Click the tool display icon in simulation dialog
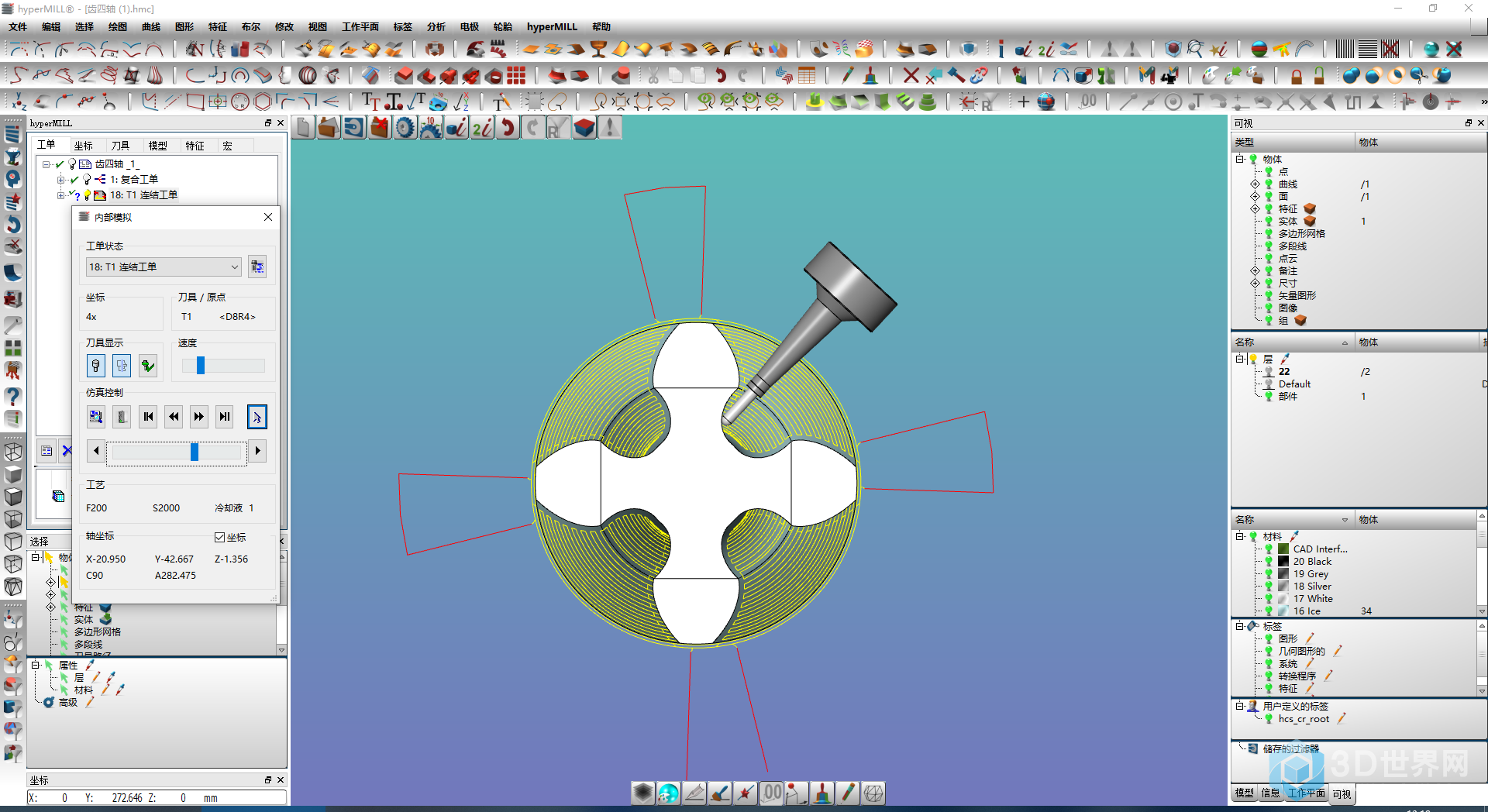The width and height of the screenshot is (1488, 812). click(x=96, y=366)
